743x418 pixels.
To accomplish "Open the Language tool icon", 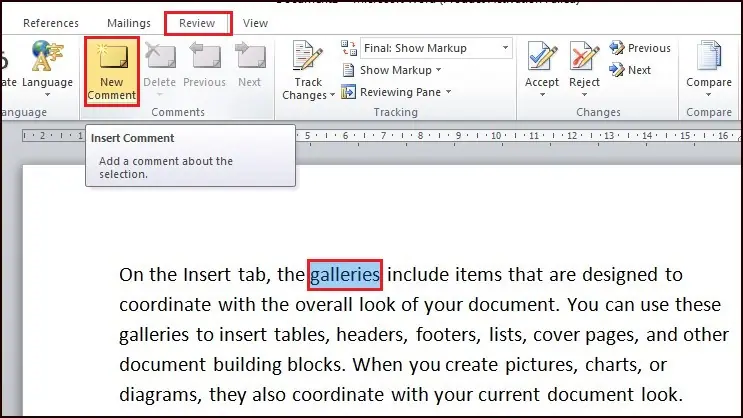I will pos(47,56).
